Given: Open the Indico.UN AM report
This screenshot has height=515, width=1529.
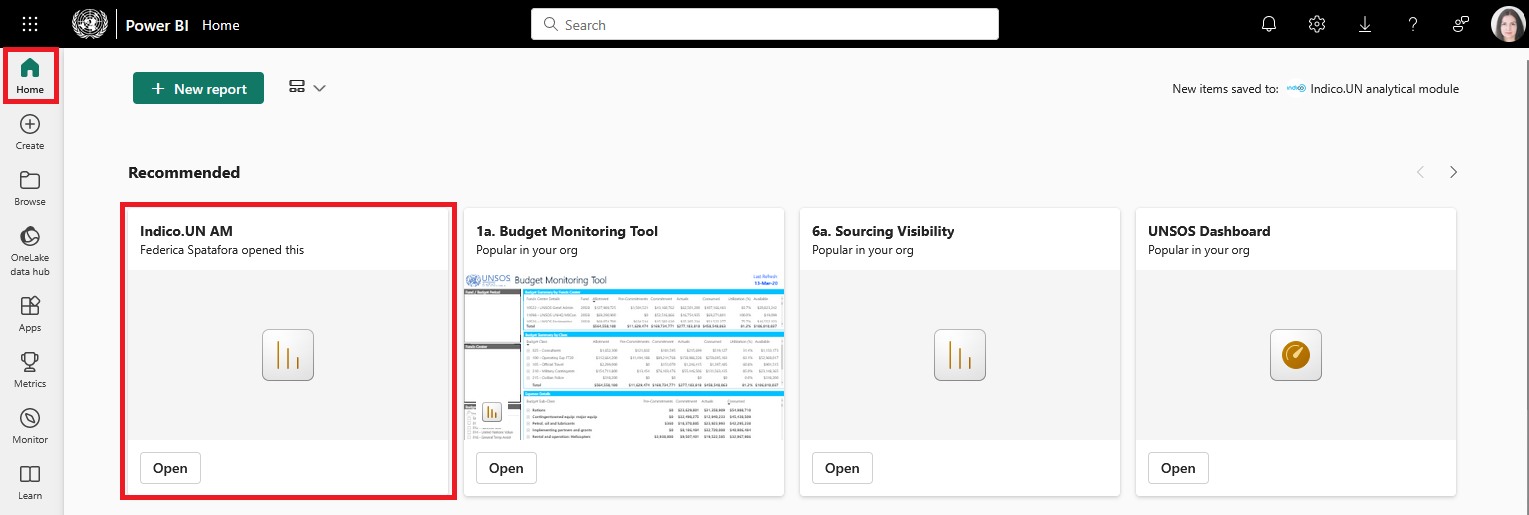Looking at the screenshot, I should click(170, 468).
